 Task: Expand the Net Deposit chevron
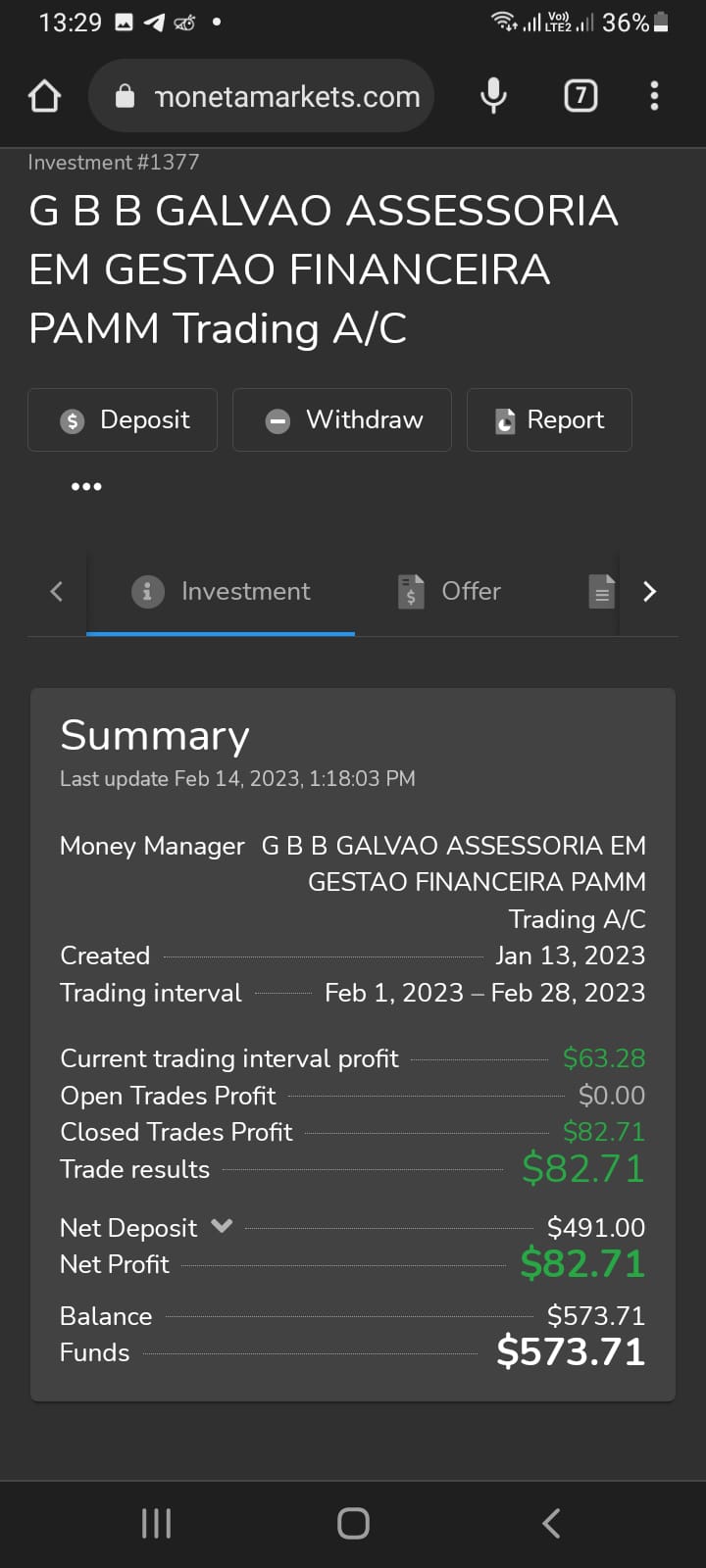click(222, 1226)
